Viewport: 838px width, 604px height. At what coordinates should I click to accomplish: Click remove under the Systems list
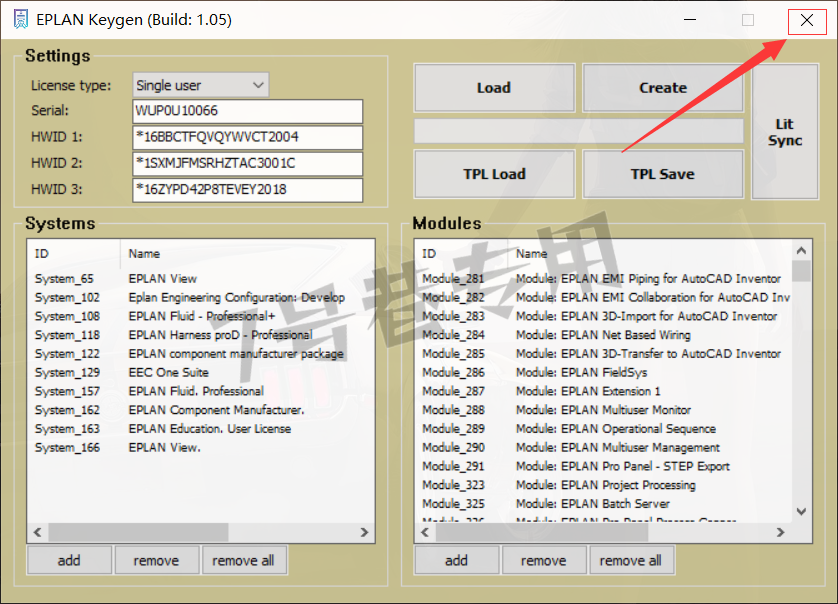(x=157, y=560)
